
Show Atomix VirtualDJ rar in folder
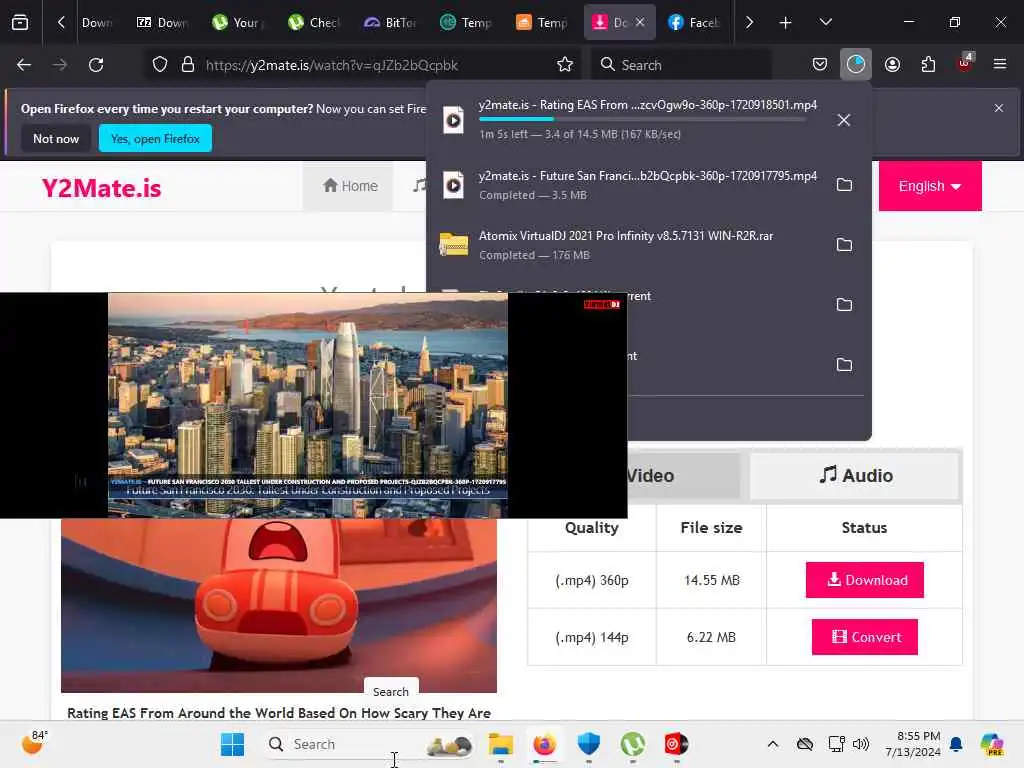click(x=844, y=245)
